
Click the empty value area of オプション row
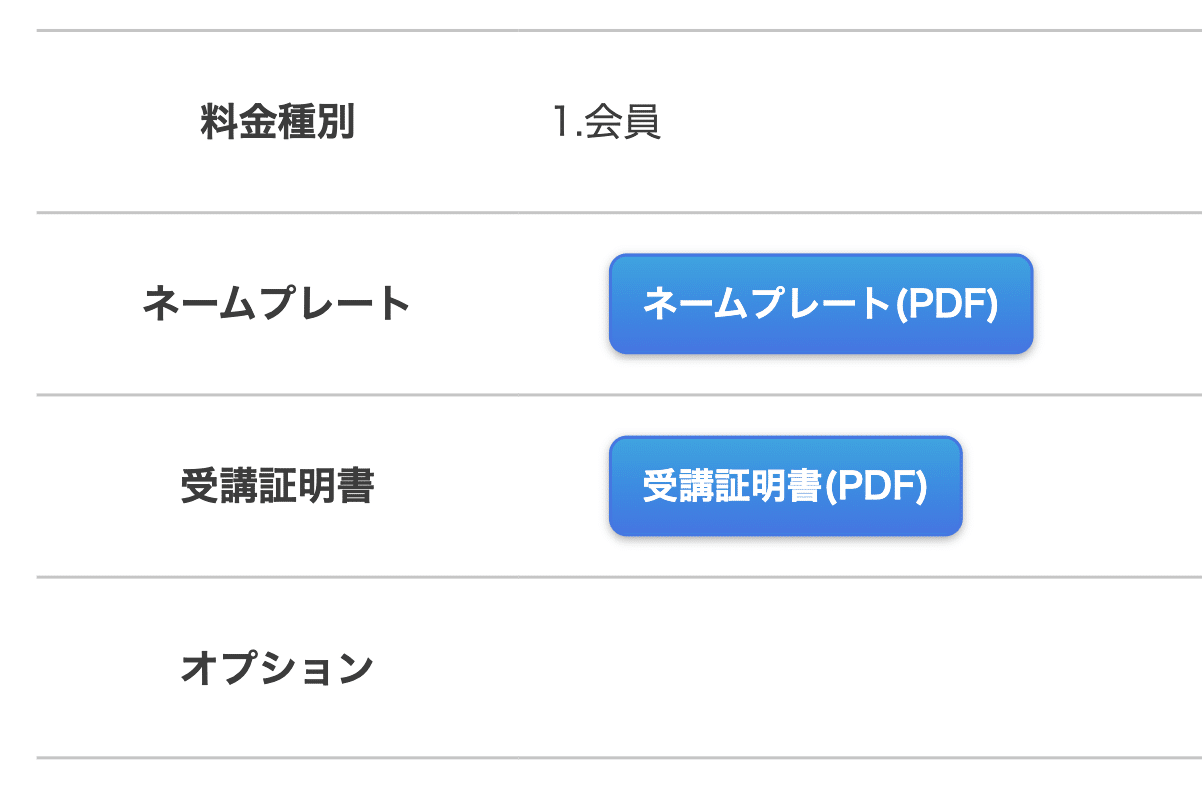[x=800, y=668]
